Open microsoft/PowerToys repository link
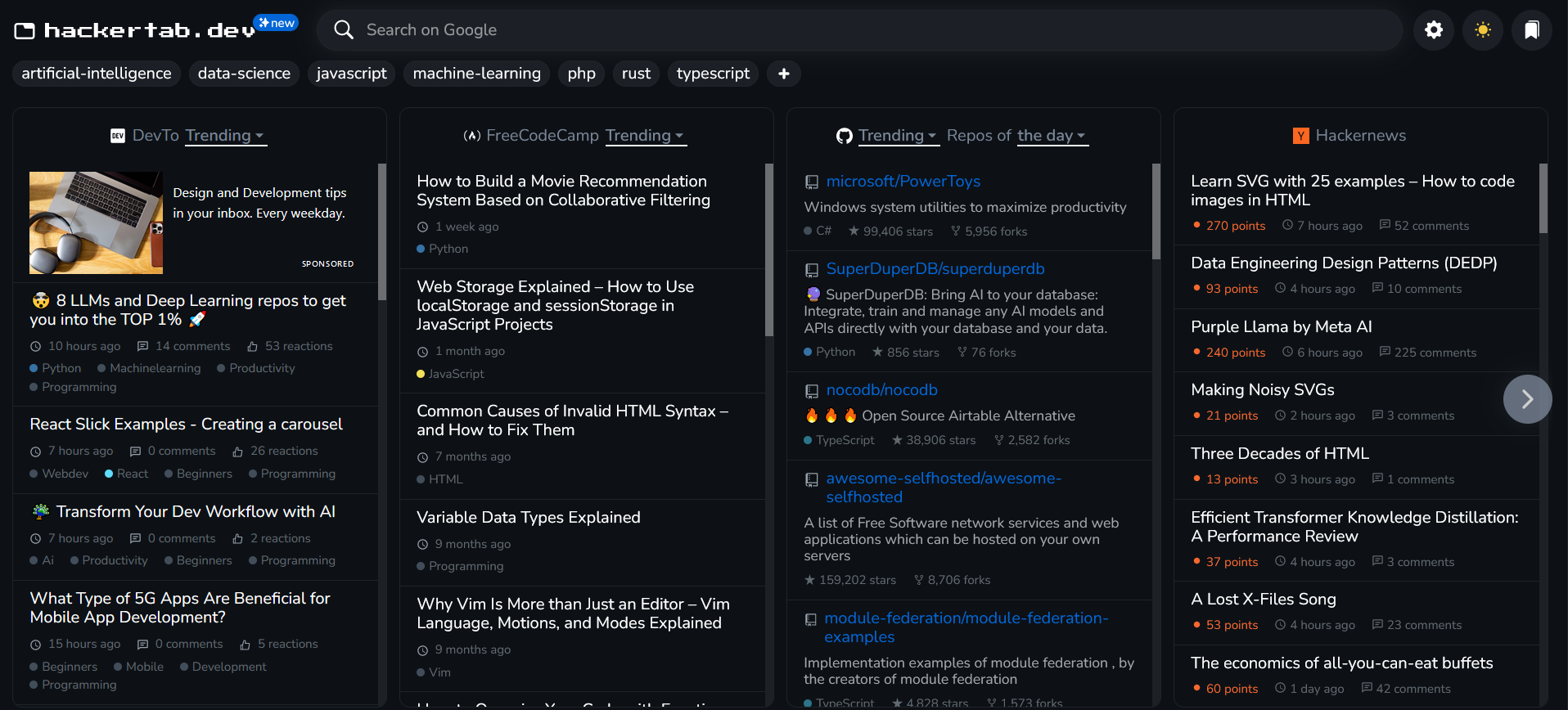 903,182
